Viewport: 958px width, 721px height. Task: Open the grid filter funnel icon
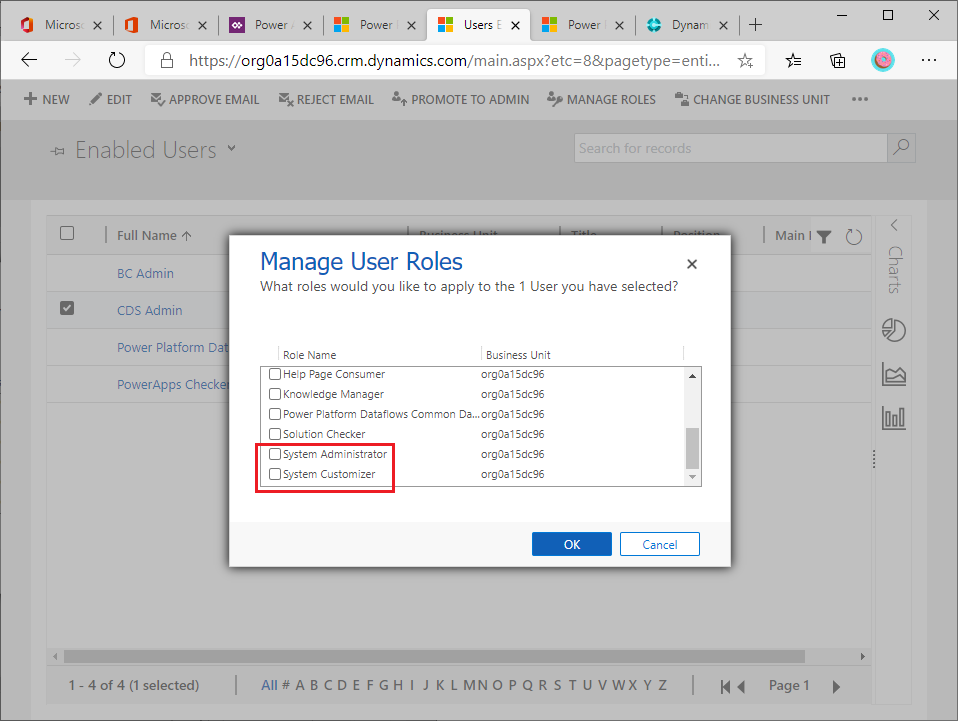[824, 236]
